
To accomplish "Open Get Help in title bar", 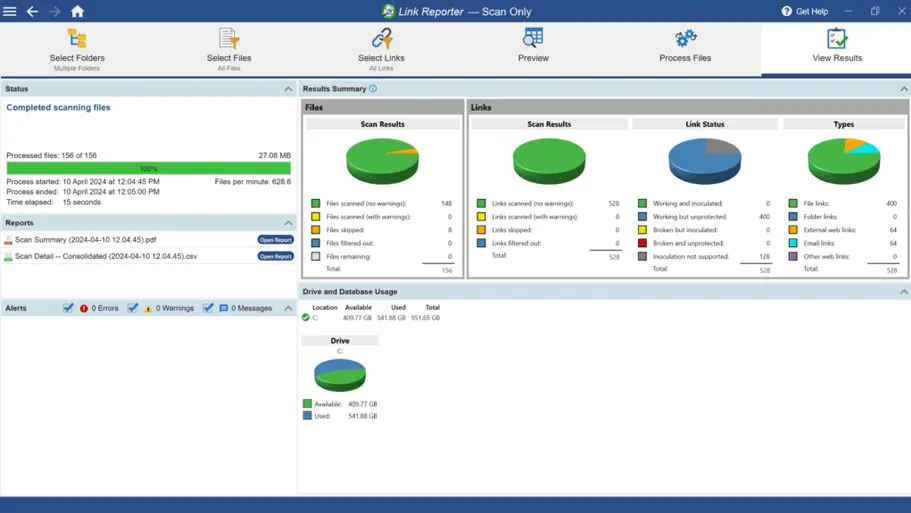I will click(x=804, y=12).
